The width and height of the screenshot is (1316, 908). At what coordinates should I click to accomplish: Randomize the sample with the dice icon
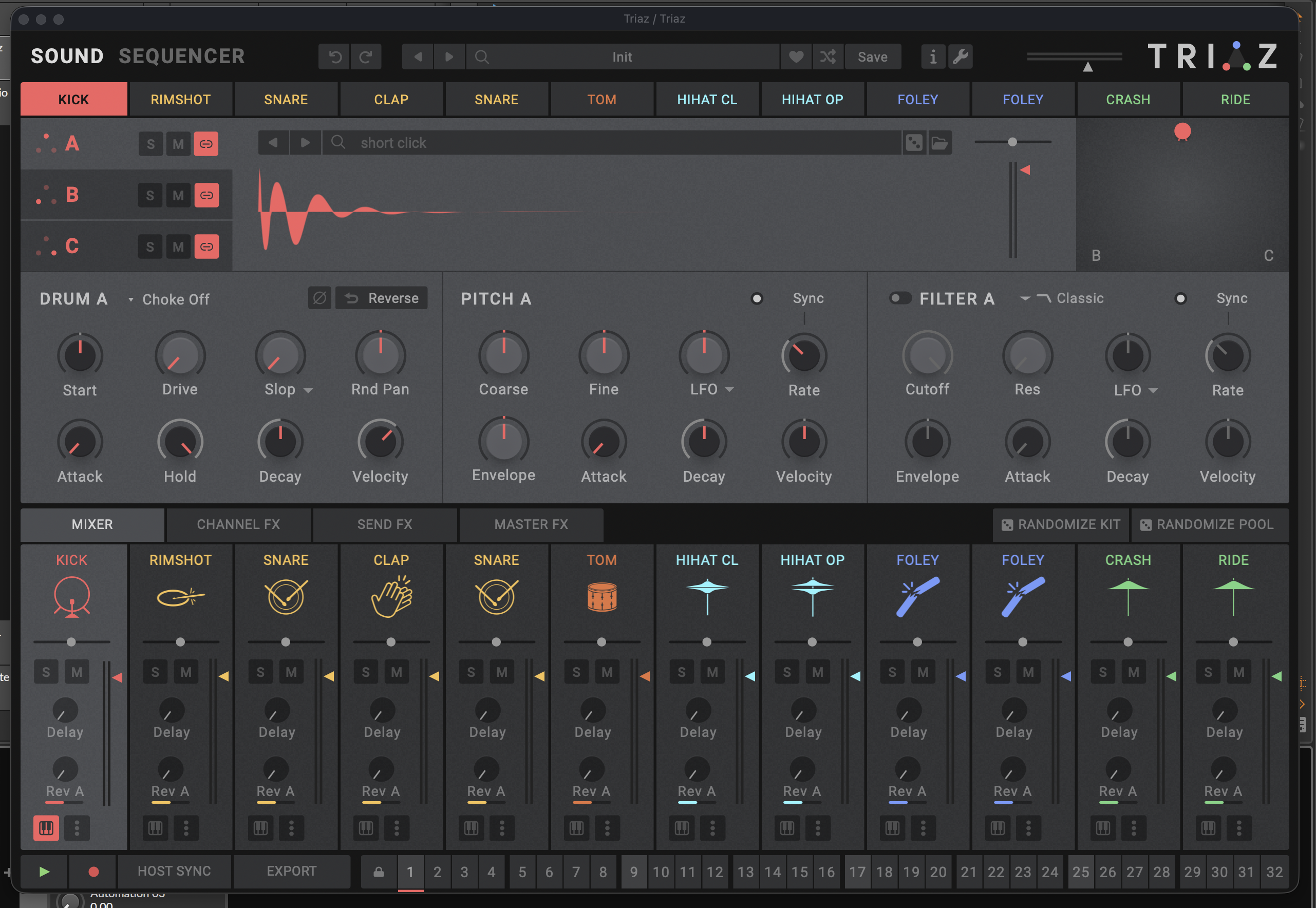pyautogui.click(x=914, y=143)
